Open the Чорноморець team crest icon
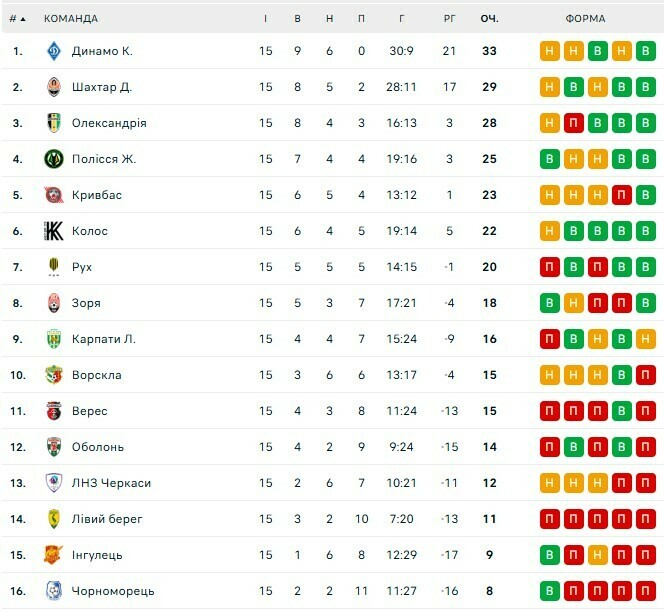The image size is (664, 612). [54, 591]
